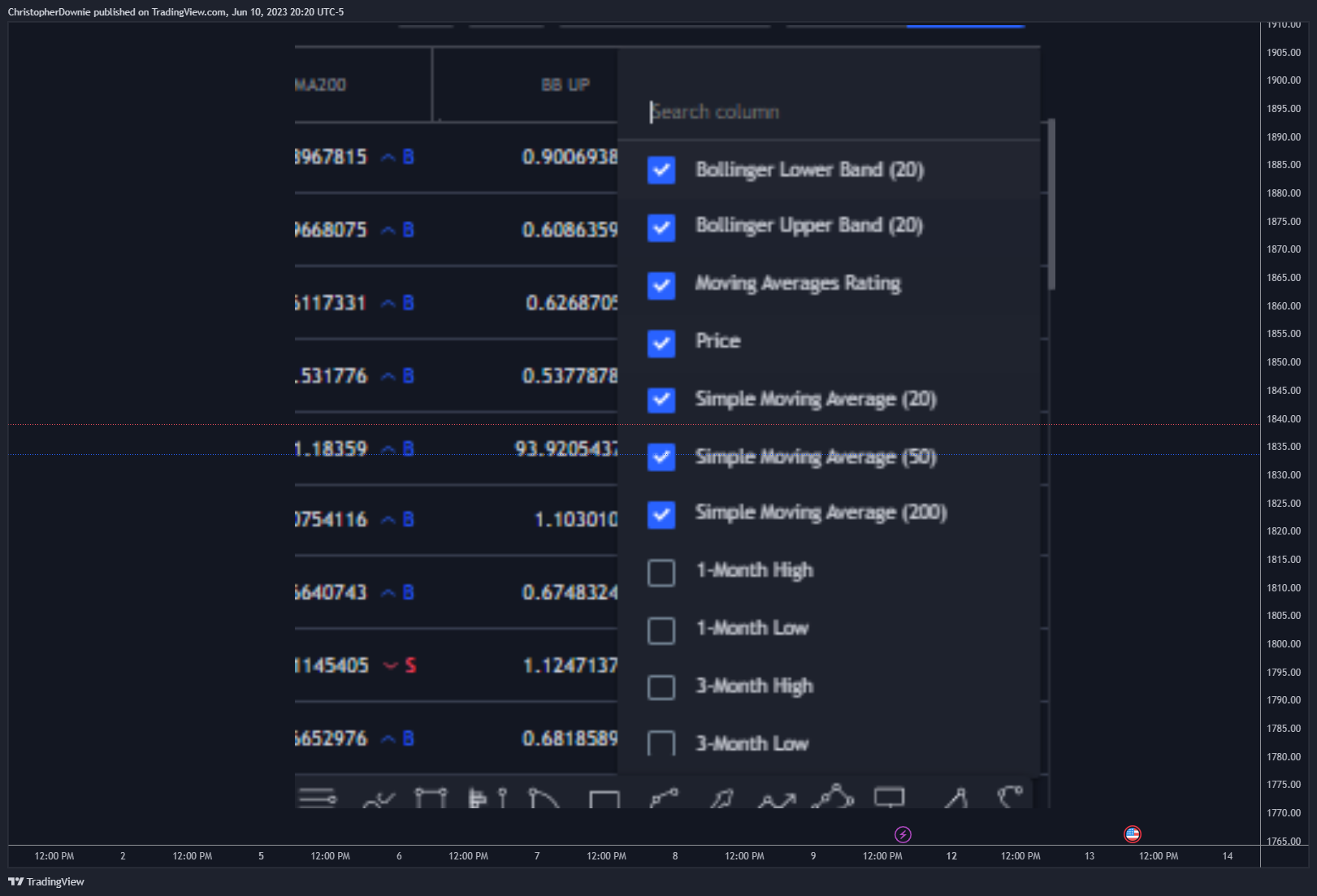The image size is (1317, 896).
Task: Select the rectangle drawing tool icon
Action: tap(604, 799)
